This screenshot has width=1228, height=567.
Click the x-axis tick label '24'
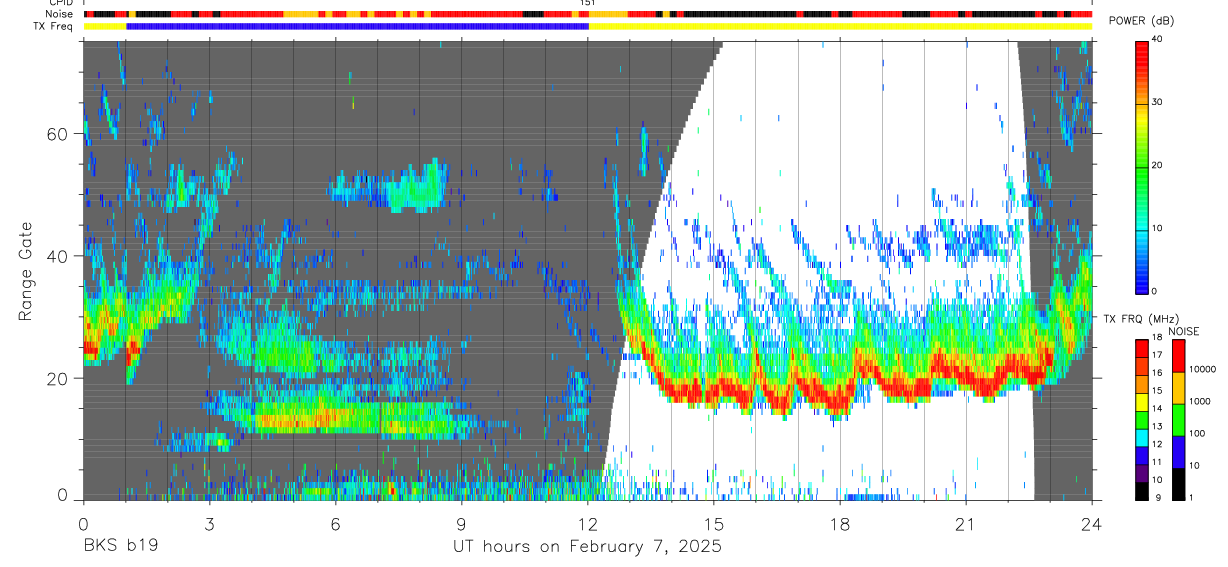point(1092,525)
